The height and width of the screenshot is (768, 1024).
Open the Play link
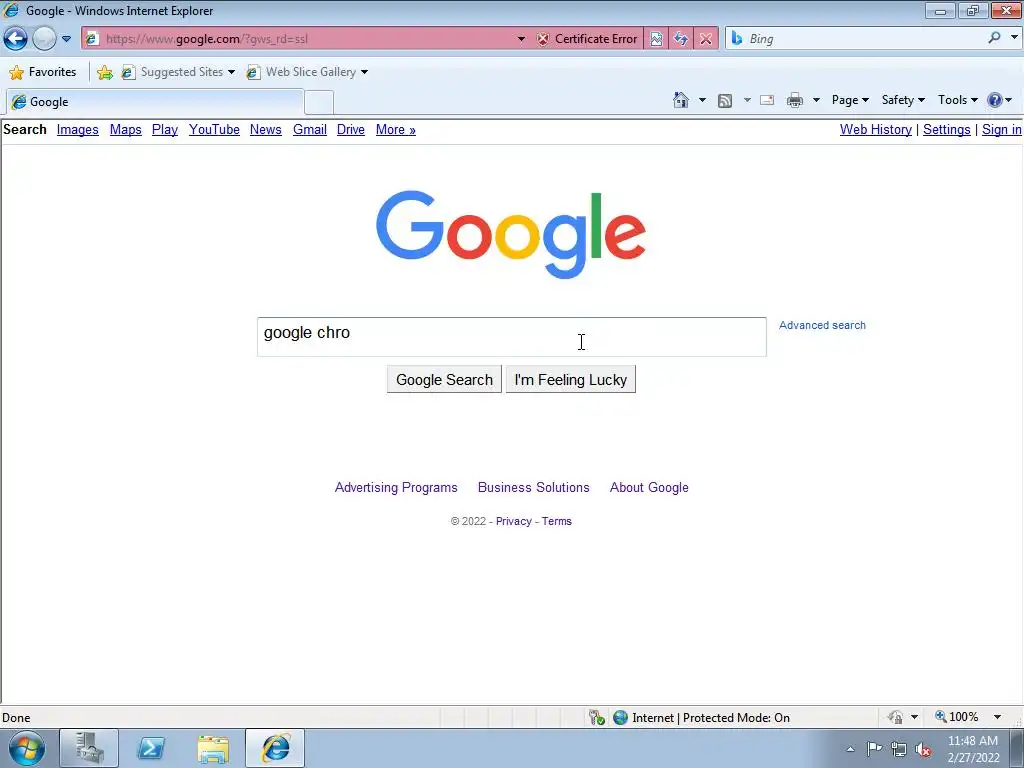(165, 129)
